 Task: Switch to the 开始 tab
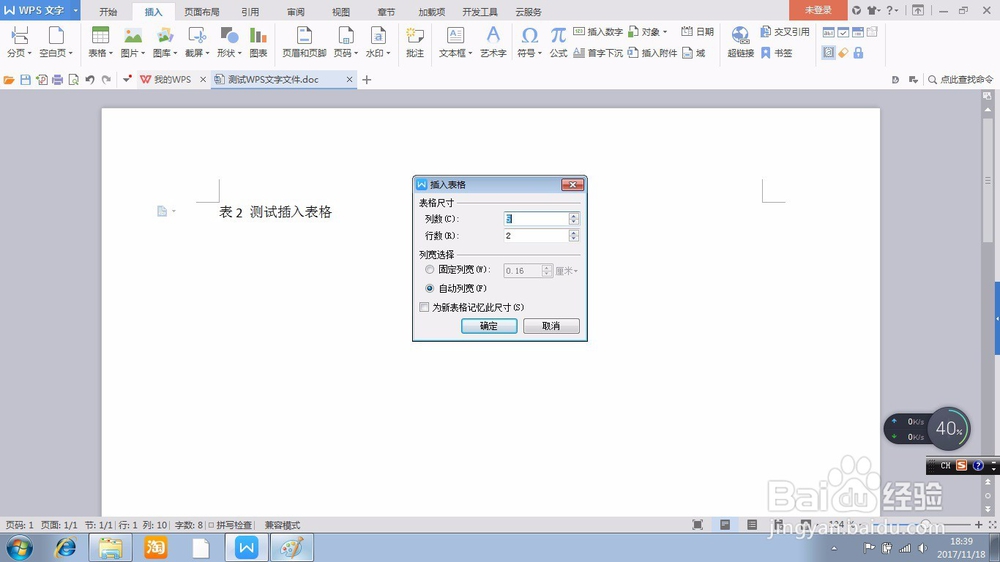tap(108, 11)
